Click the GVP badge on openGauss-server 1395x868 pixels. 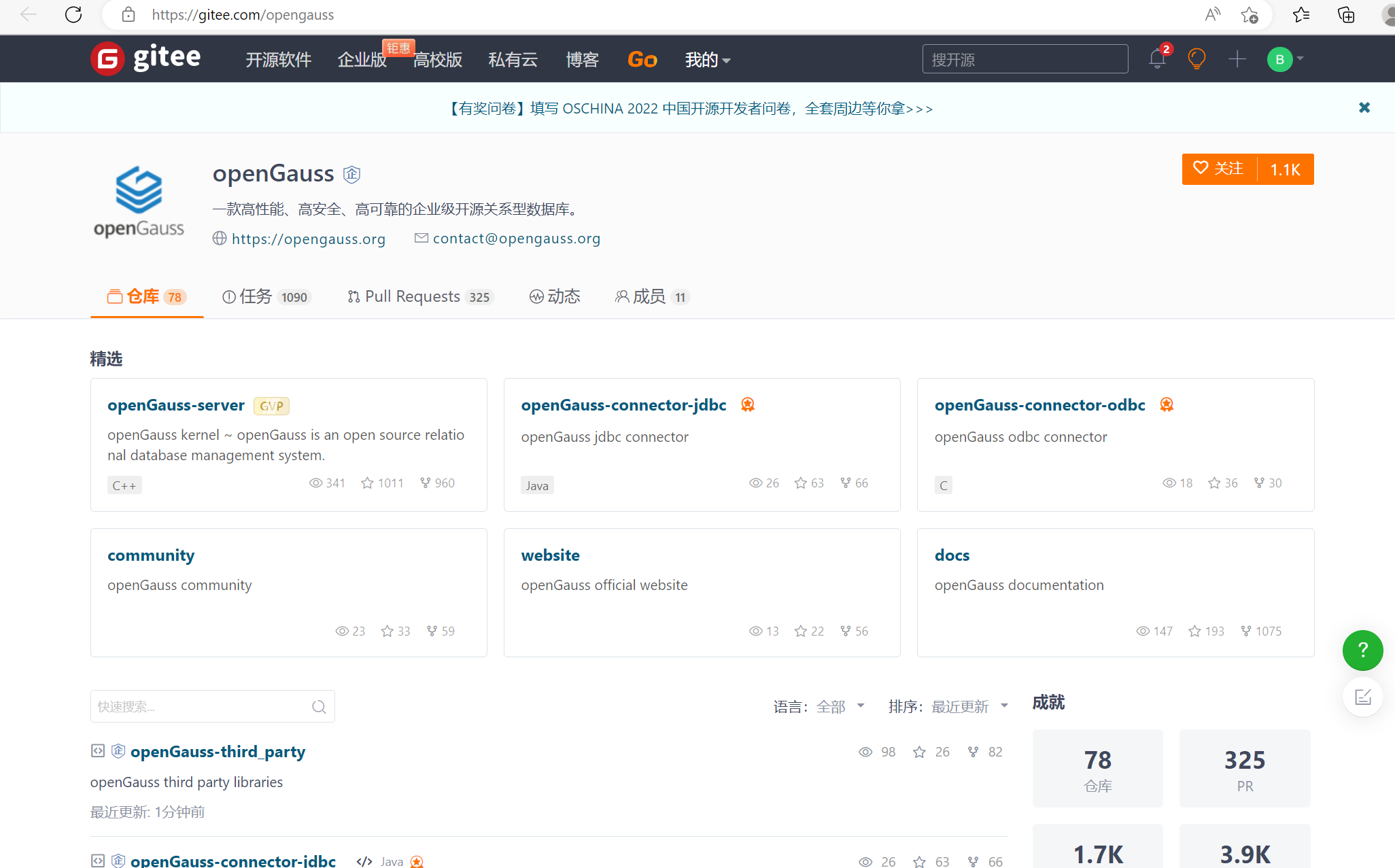(x=271, y=406)
